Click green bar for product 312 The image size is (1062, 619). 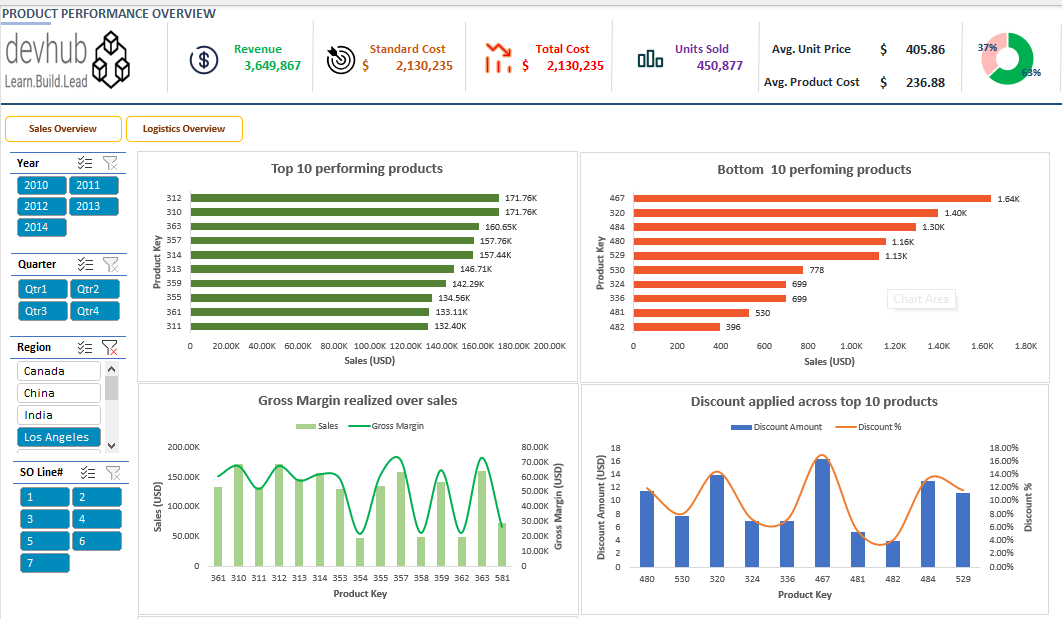tap(345, 198)
